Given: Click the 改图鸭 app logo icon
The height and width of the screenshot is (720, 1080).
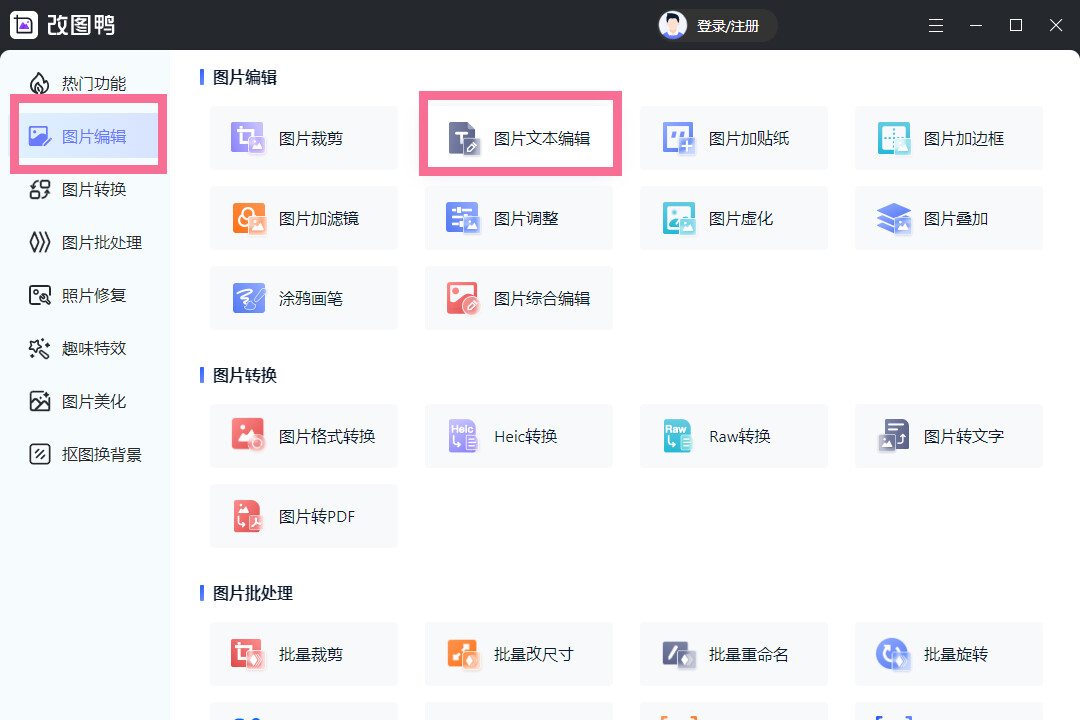Looking at the screenshot, I should click(24, 25).
